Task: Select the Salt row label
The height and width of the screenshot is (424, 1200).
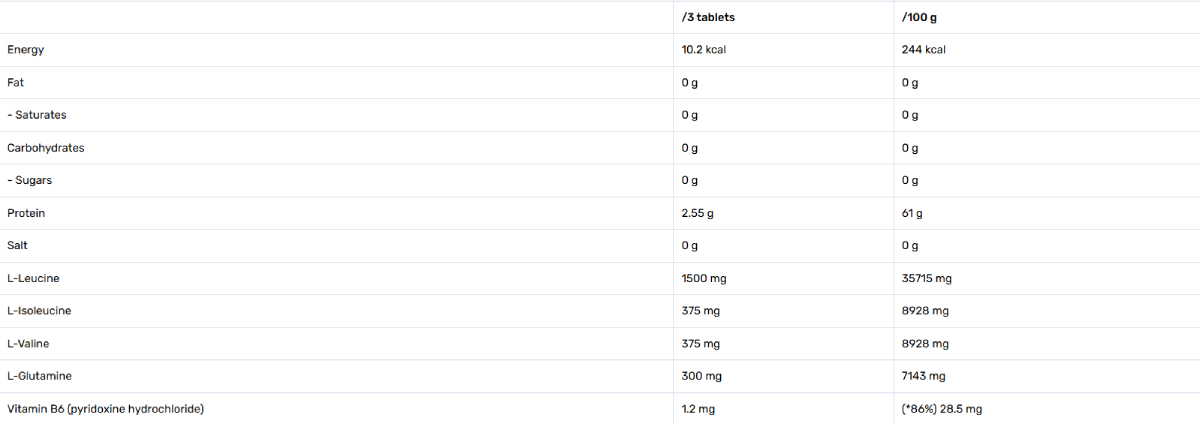Action: point(17,246)
